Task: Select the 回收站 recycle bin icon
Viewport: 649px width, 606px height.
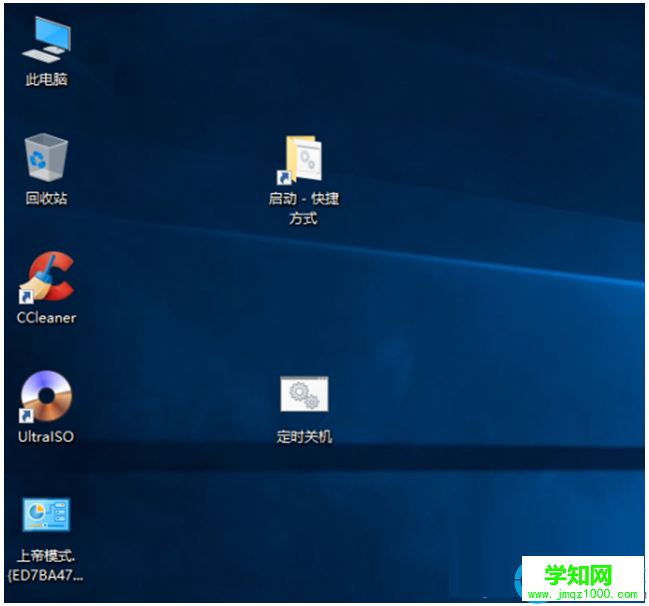Action: coord(46,157)
